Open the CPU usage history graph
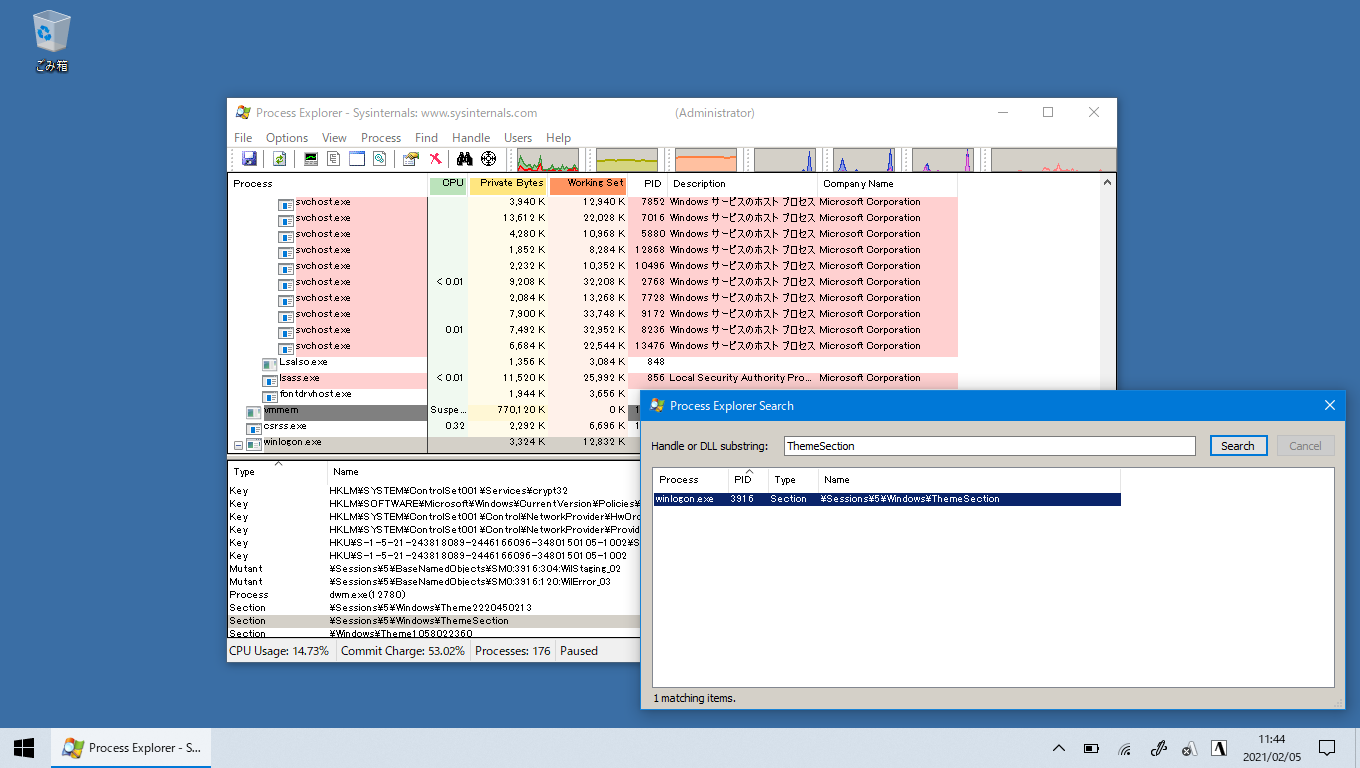This screenshot has height=768, width=1360. [x=547, y=160]
